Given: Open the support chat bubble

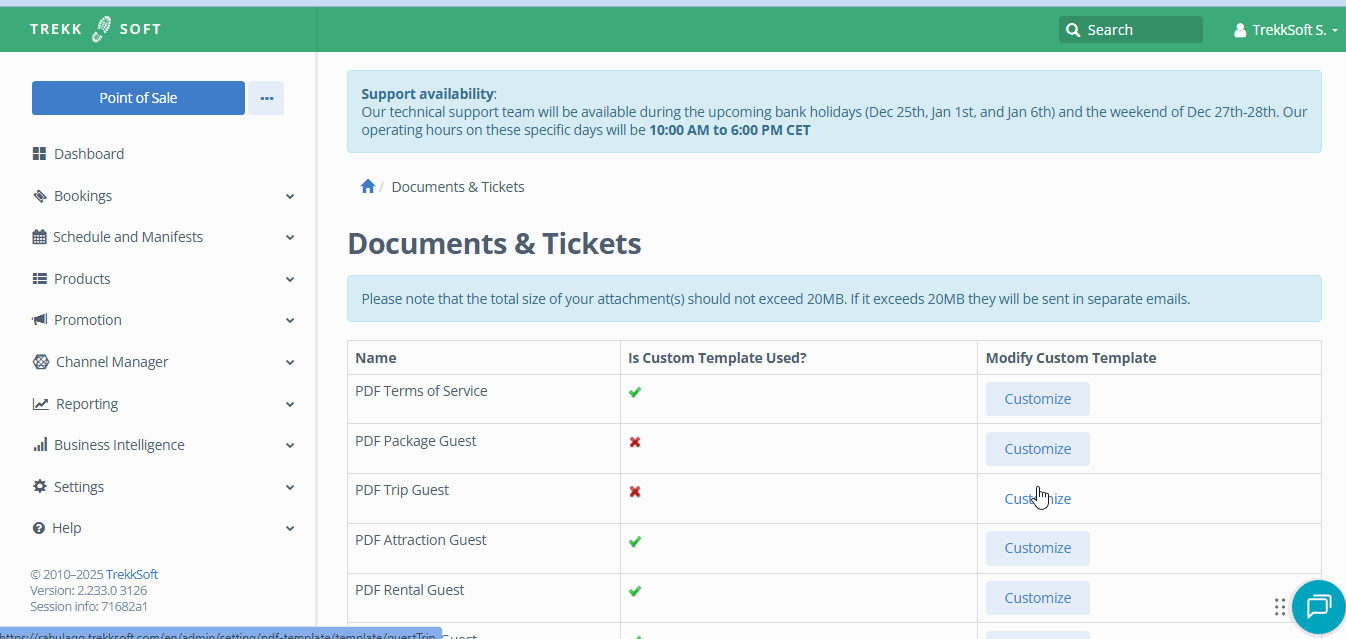Looking at the screenshot, I should (x=1317, y=607).
